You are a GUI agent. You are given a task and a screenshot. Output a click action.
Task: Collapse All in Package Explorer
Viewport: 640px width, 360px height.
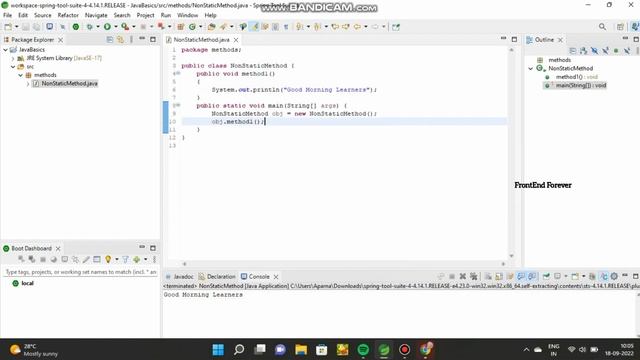pos(110,40)
